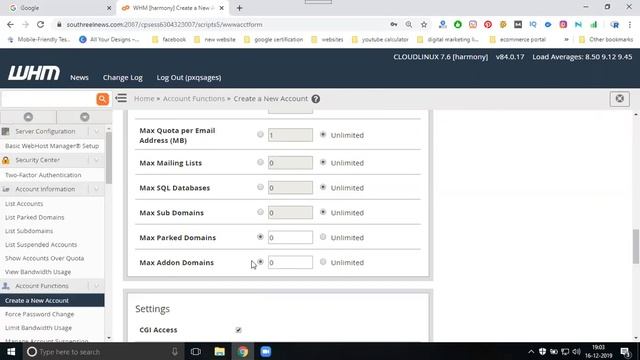Expand bookmarks overflow chevron
The width and height of the screenshot is (640, 360).
[x=566, y=40]
